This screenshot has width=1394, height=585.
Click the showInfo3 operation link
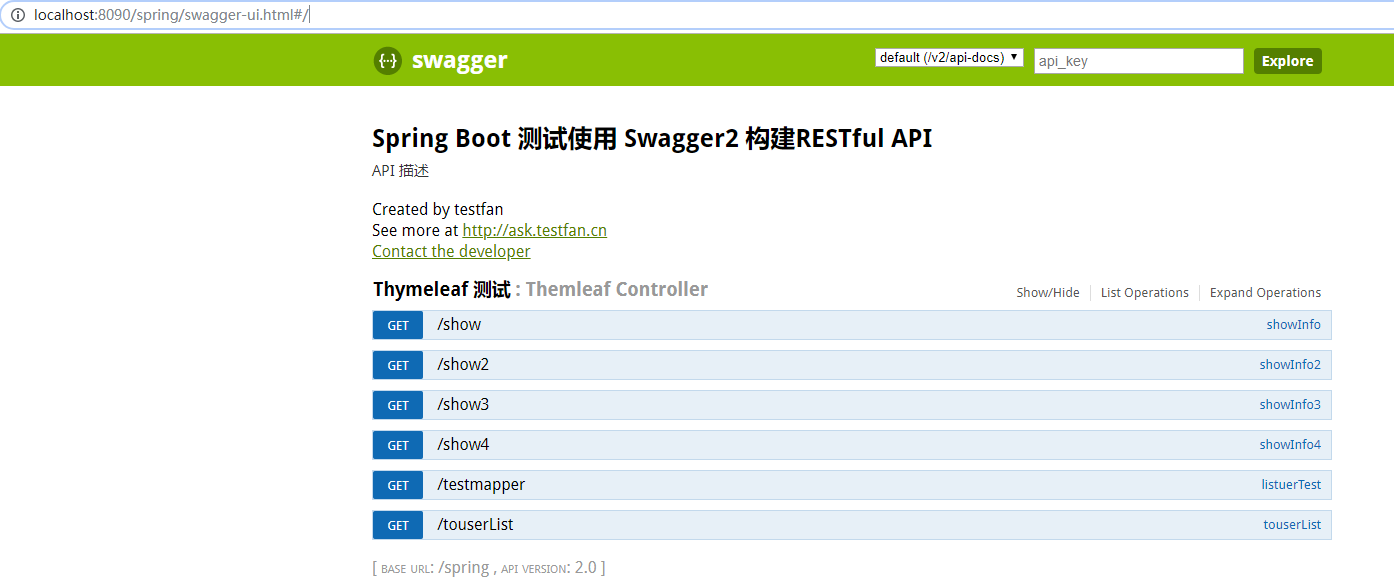[x=1290, y=405]
